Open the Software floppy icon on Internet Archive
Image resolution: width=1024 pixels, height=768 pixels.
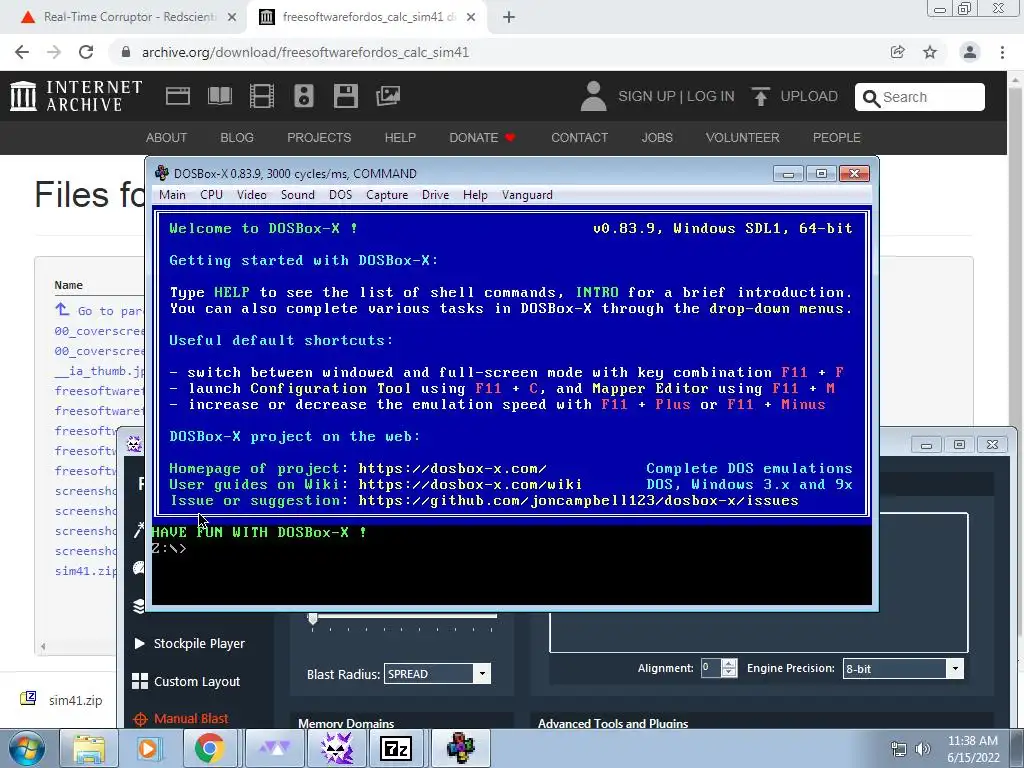(x=345, y=96)
